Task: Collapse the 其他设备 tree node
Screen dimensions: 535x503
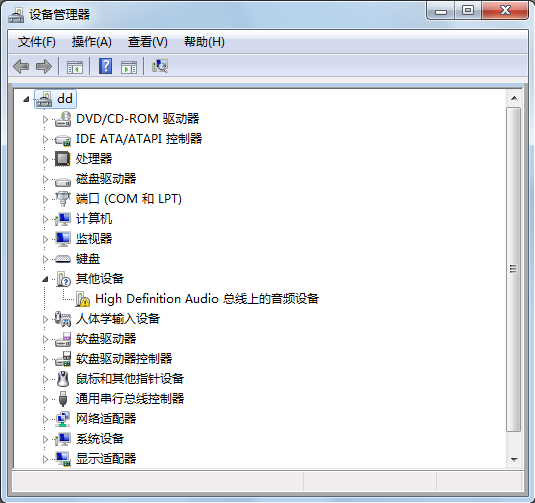Action: (x=45, y=279)
